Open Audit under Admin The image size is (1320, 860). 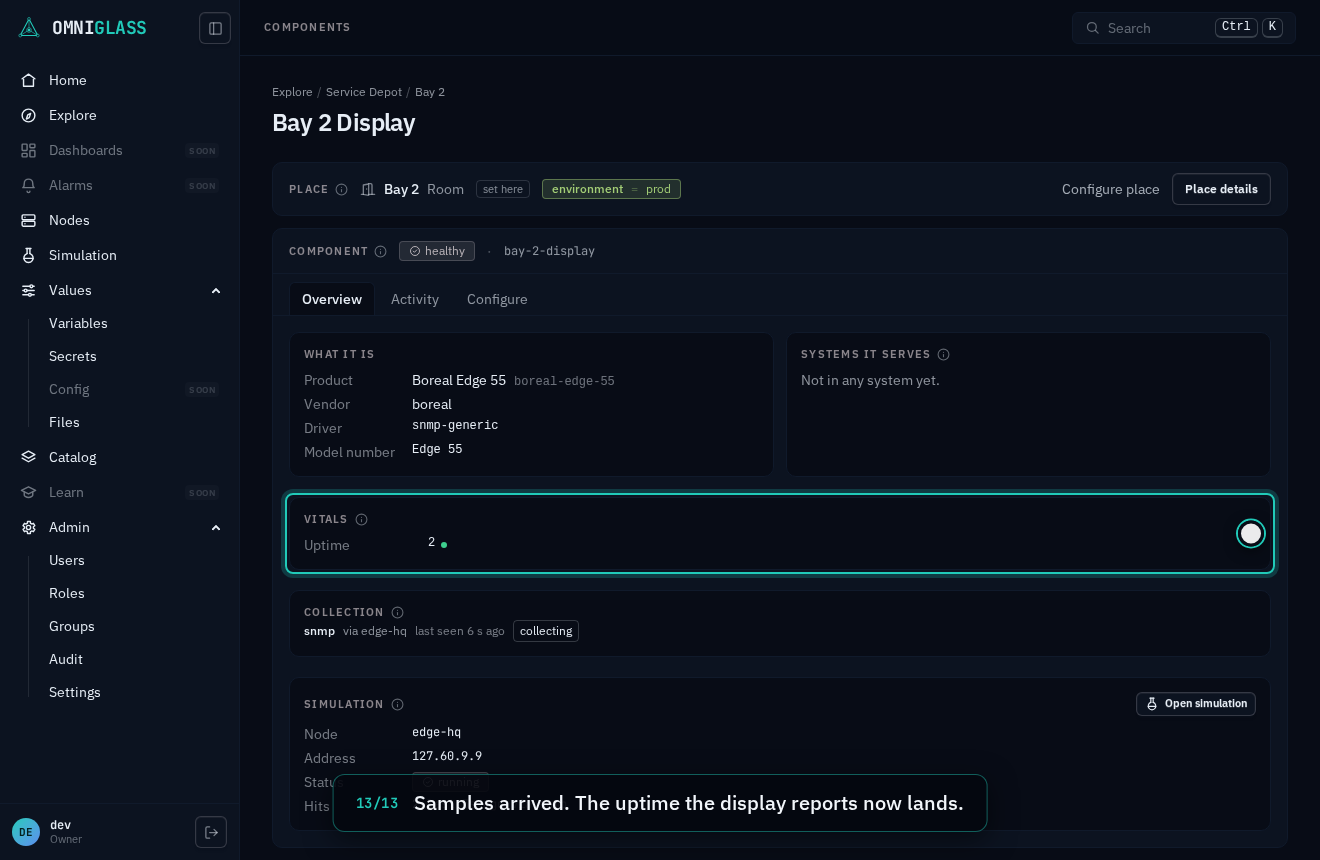(x=66, y=659)
